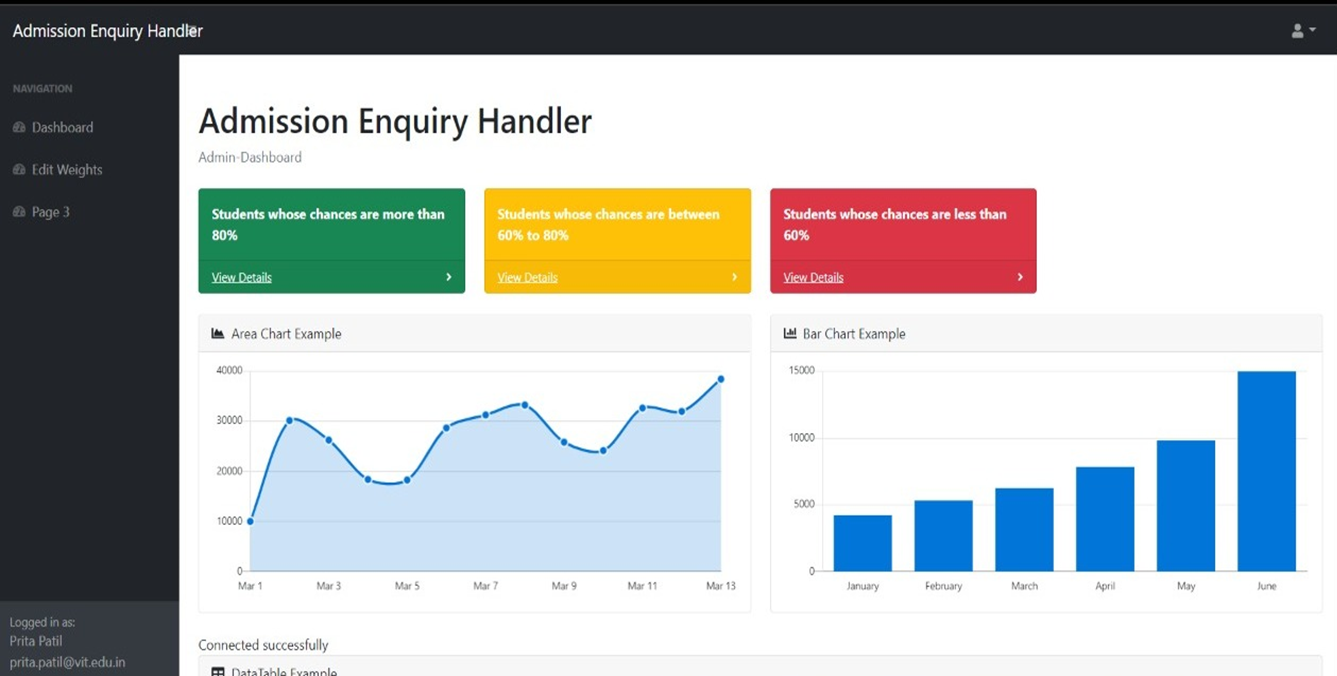This screenshot has width=1337, height=676.
Task: Click Admission Enquiry Handler navbar brand
Action: click(x=107, y=31)
